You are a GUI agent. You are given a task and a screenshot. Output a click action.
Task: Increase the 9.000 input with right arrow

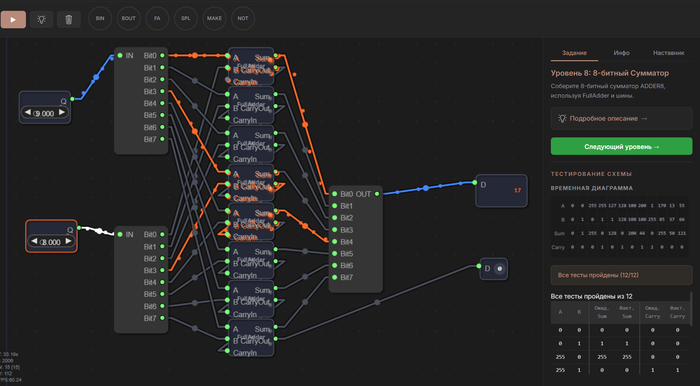[x=62, y=112]
